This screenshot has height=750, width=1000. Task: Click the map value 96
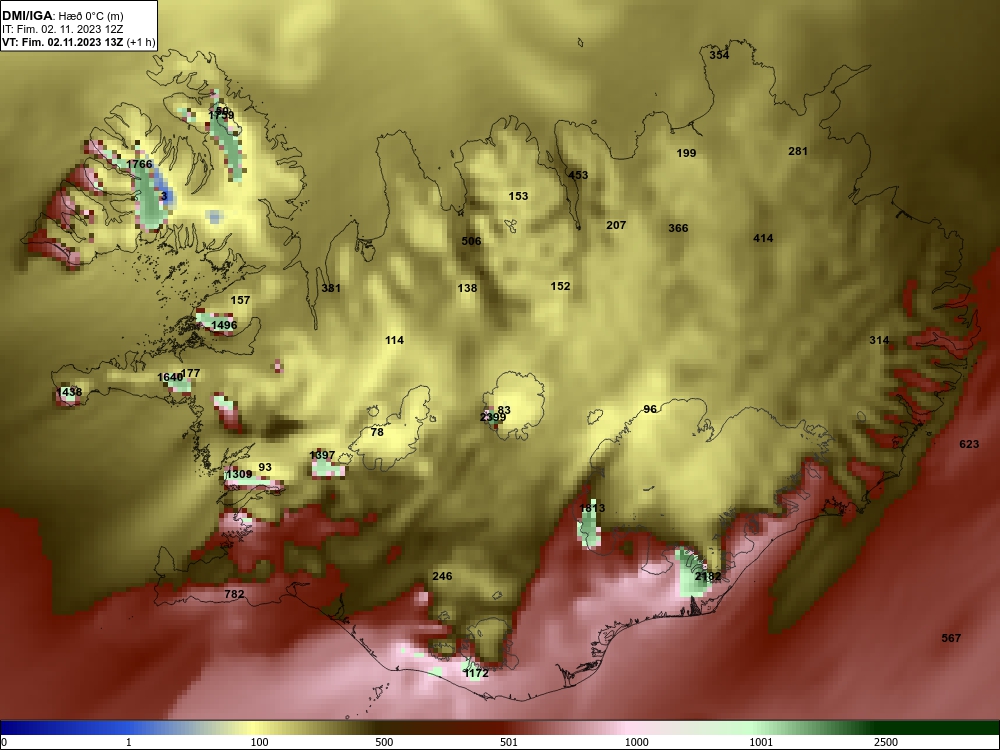[650, 409]
